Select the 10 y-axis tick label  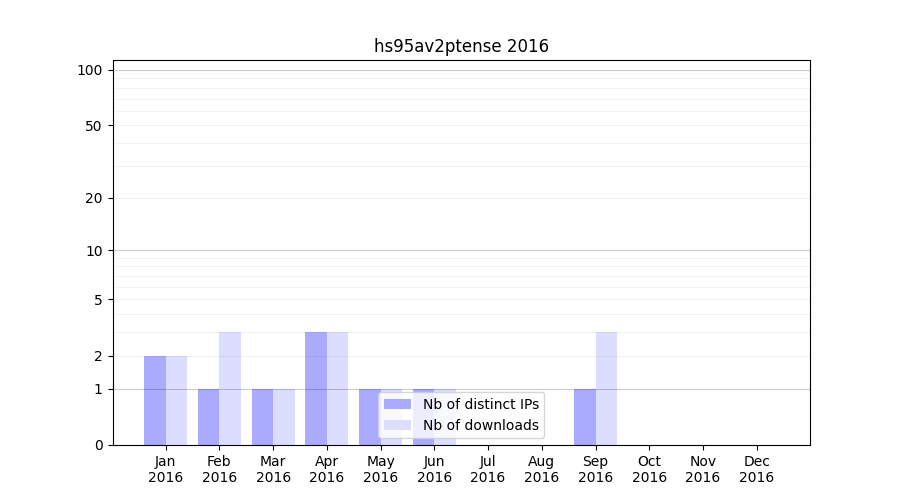point(94,251)
